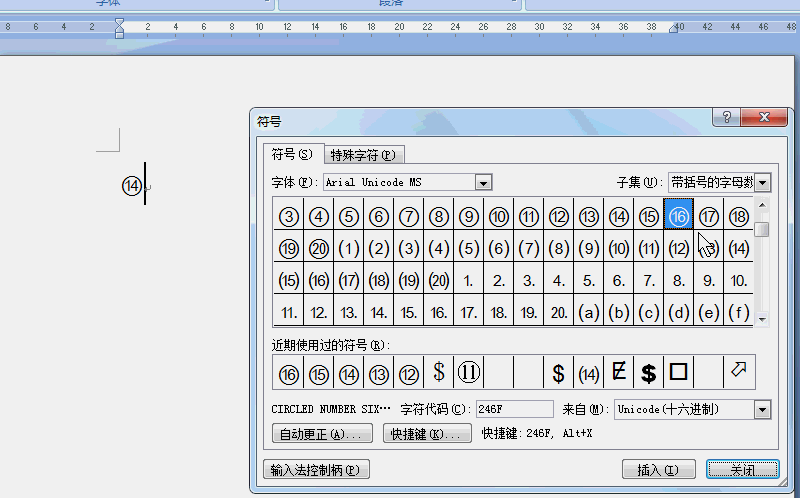Select circled number 10 symbol

point(499,217)
